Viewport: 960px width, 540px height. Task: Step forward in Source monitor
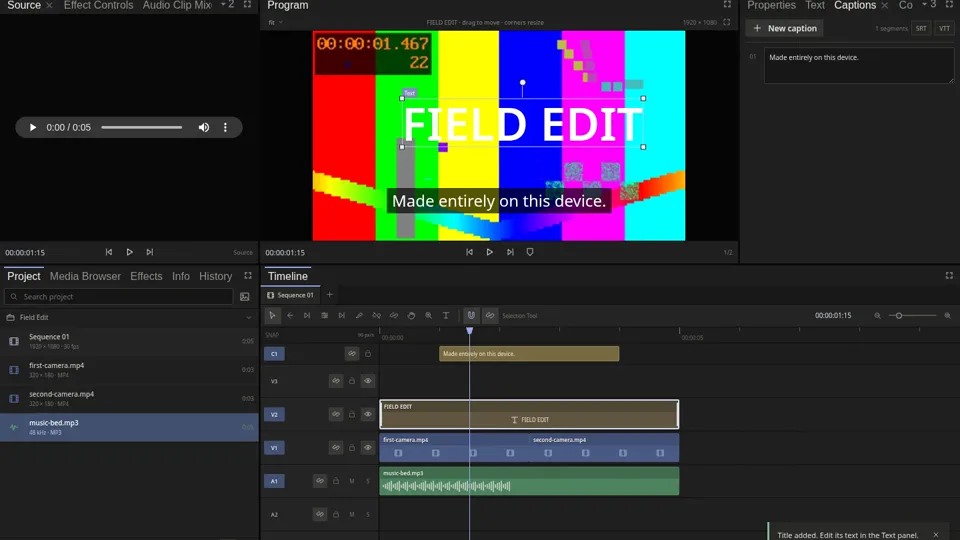pos(149,252)
